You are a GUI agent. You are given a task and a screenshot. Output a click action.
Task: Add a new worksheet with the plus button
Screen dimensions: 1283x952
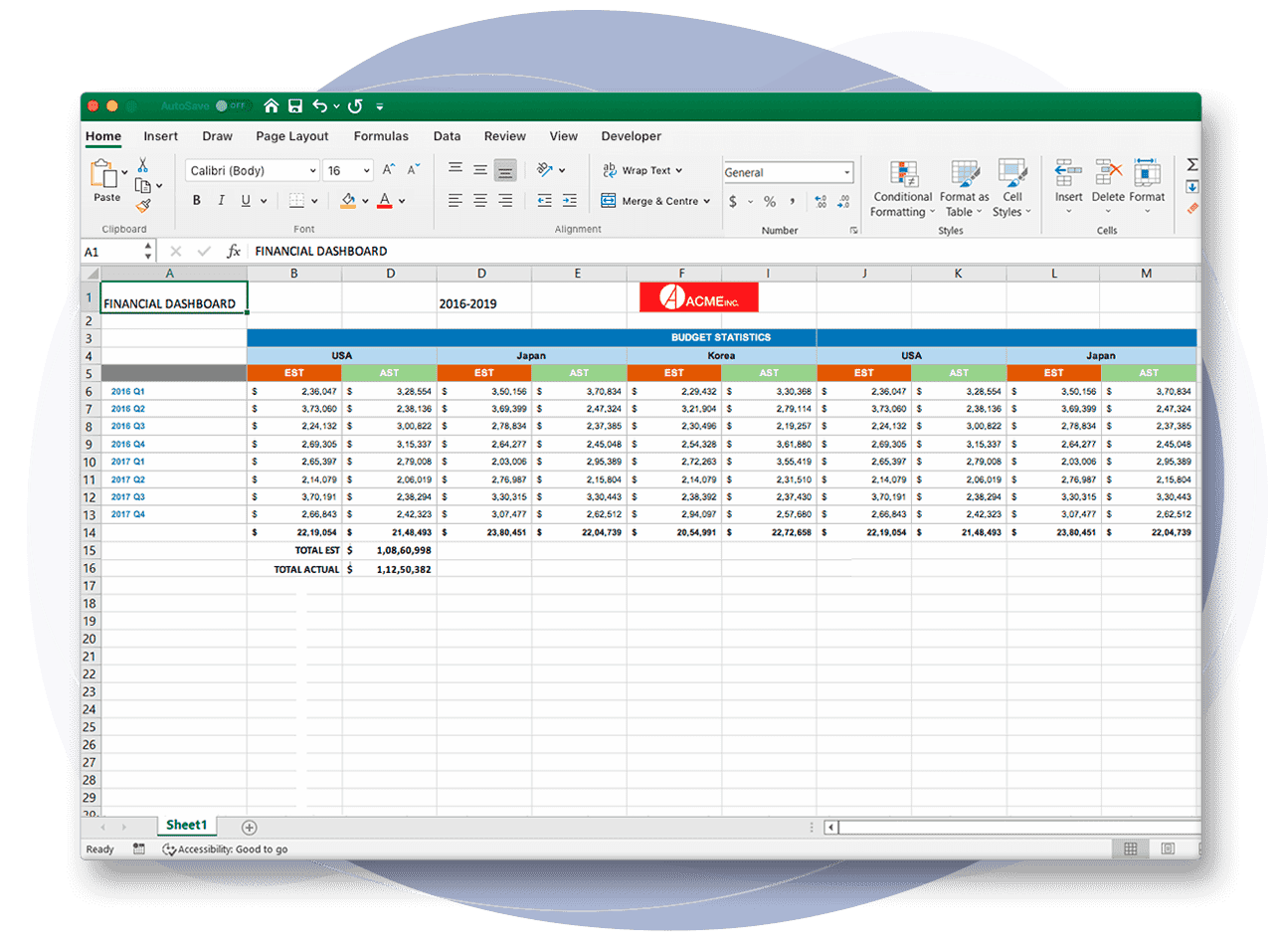tap(249, 827)
